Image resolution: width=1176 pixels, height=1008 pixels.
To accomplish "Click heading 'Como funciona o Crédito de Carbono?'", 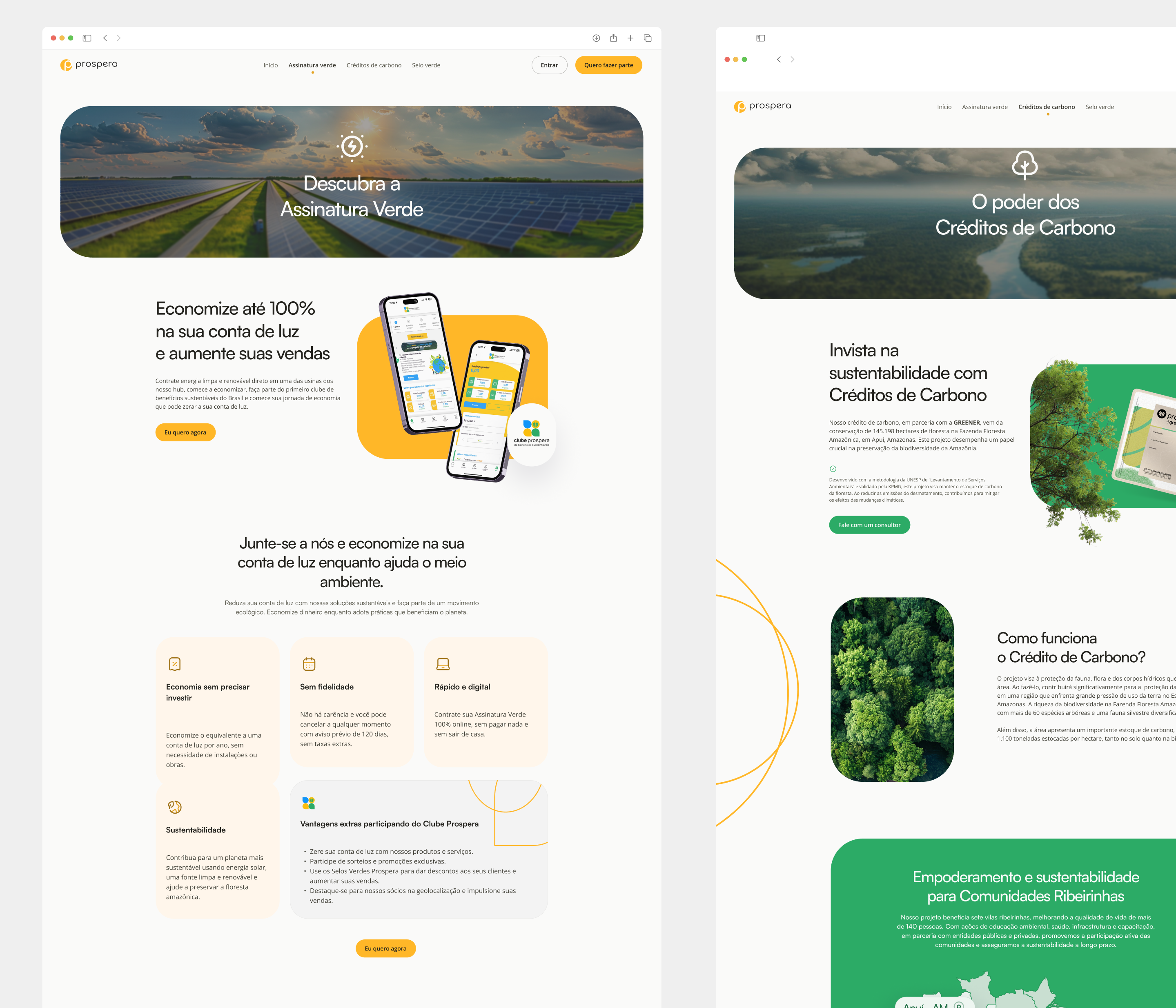I will coord(1071,648).
